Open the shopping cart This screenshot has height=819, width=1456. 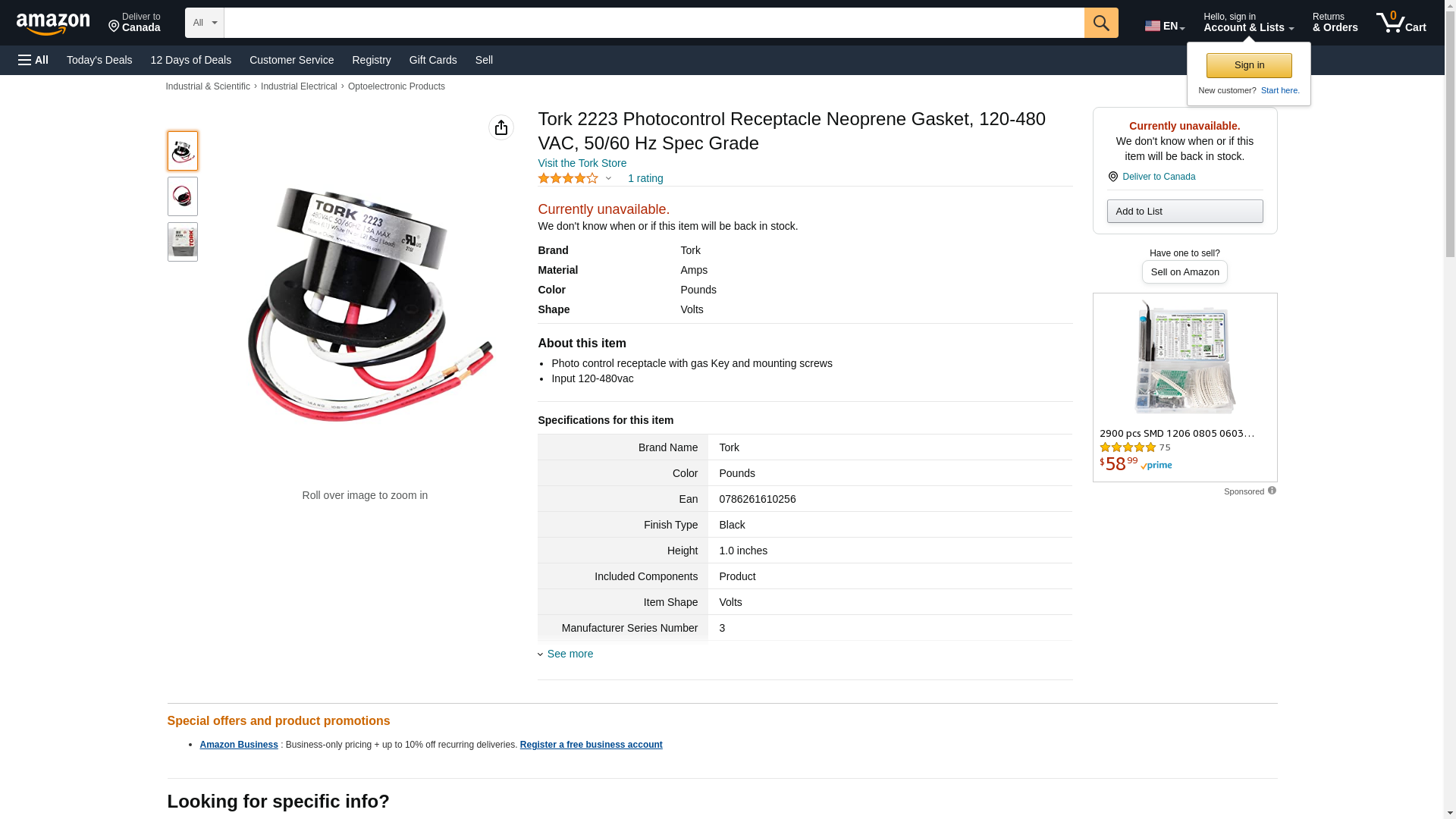pos(1401,23)
